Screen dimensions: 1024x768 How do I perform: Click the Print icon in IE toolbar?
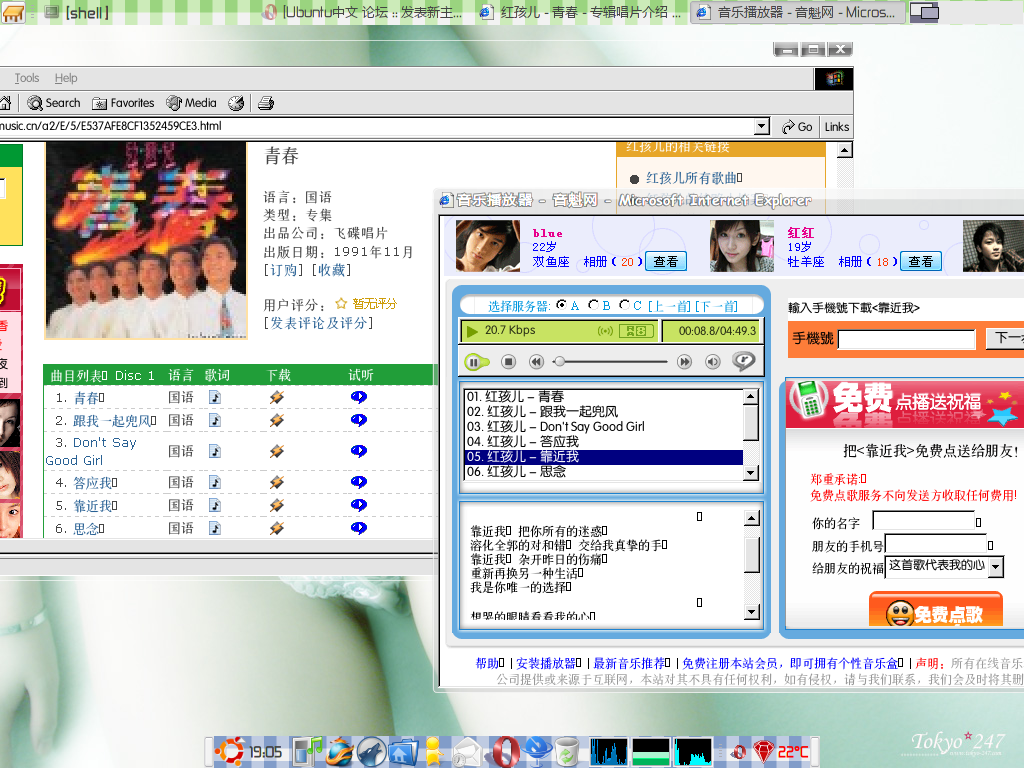click(266, 103)
